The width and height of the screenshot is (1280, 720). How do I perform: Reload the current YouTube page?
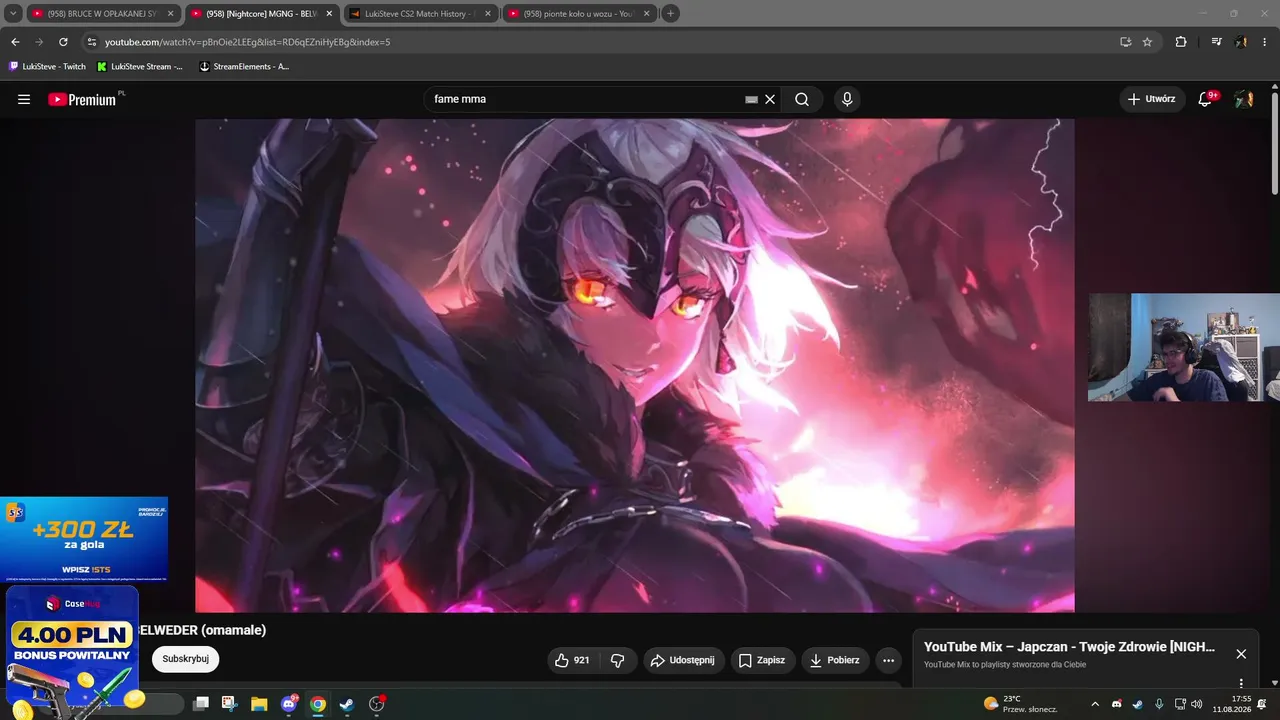[63, 42]
